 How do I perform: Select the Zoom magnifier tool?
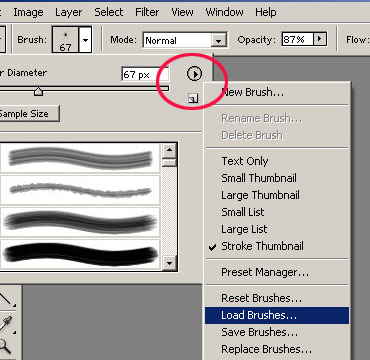click(5, 347)
